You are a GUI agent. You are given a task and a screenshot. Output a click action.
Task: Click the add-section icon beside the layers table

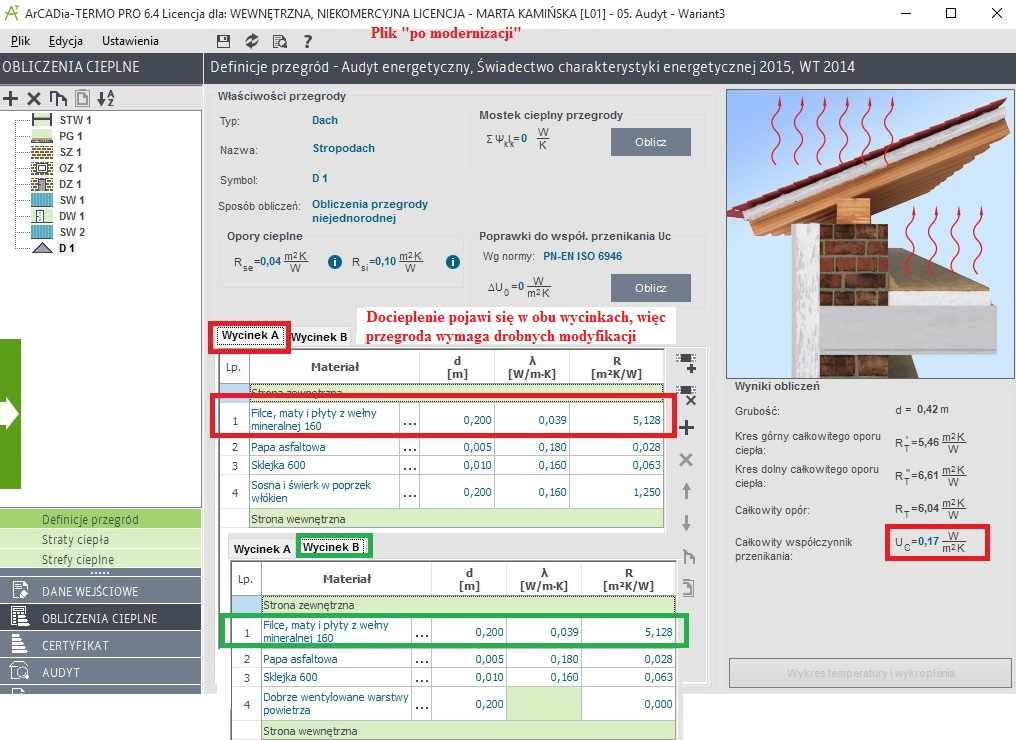[x=686, y=364]
